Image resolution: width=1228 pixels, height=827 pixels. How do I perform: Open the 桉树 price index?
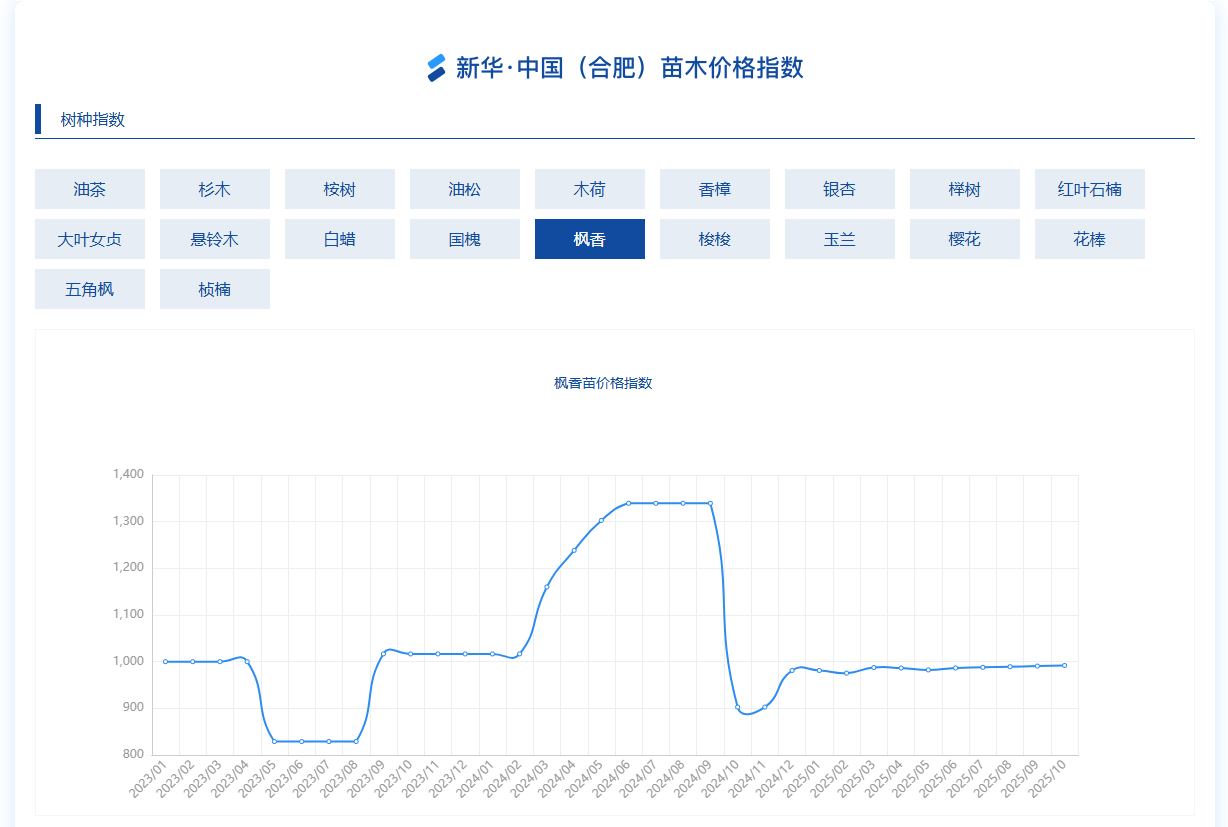point(340,189)
